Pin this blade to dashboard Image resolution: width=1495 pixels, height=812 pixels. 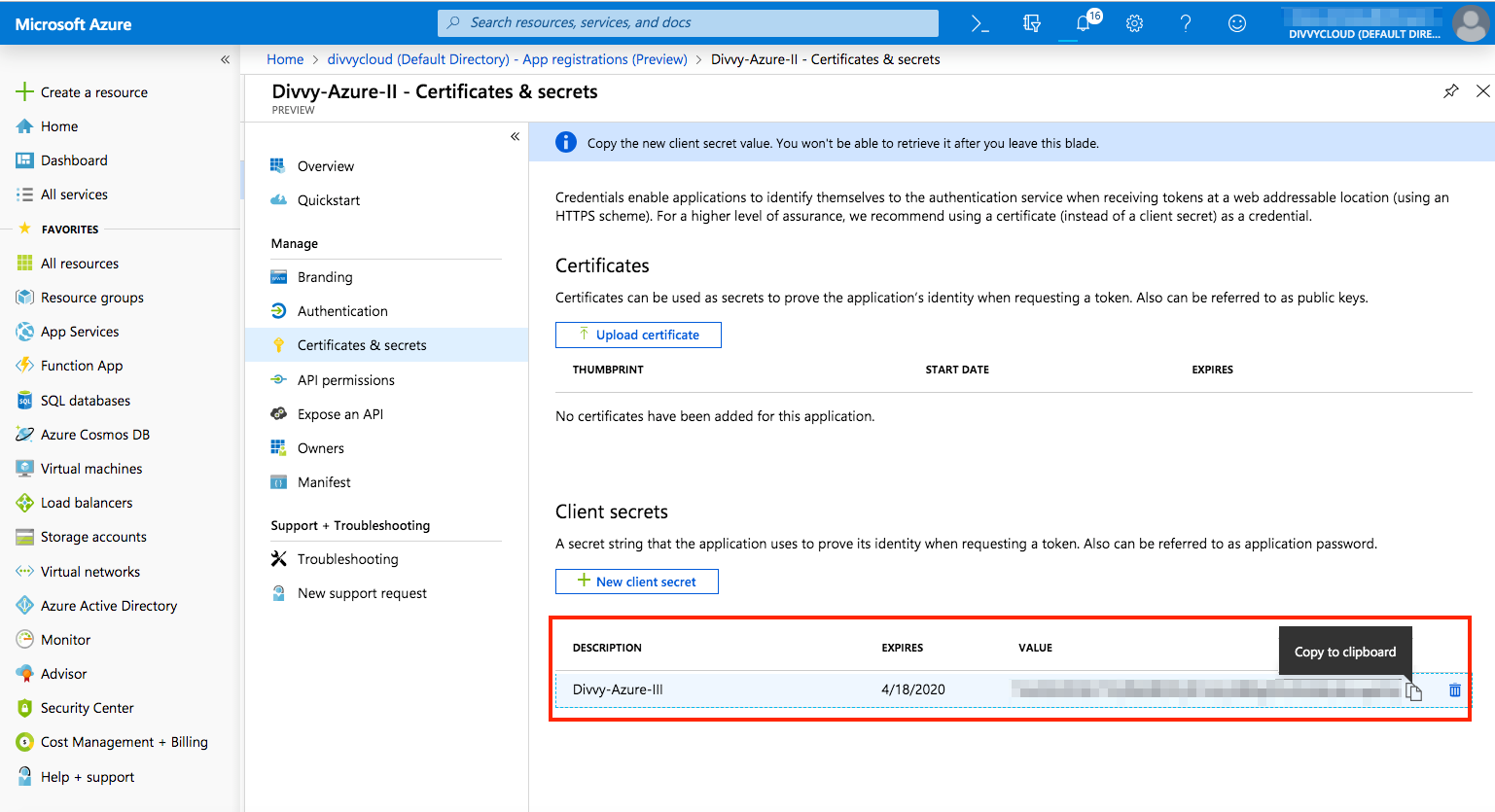click(x=1450, y=91)
